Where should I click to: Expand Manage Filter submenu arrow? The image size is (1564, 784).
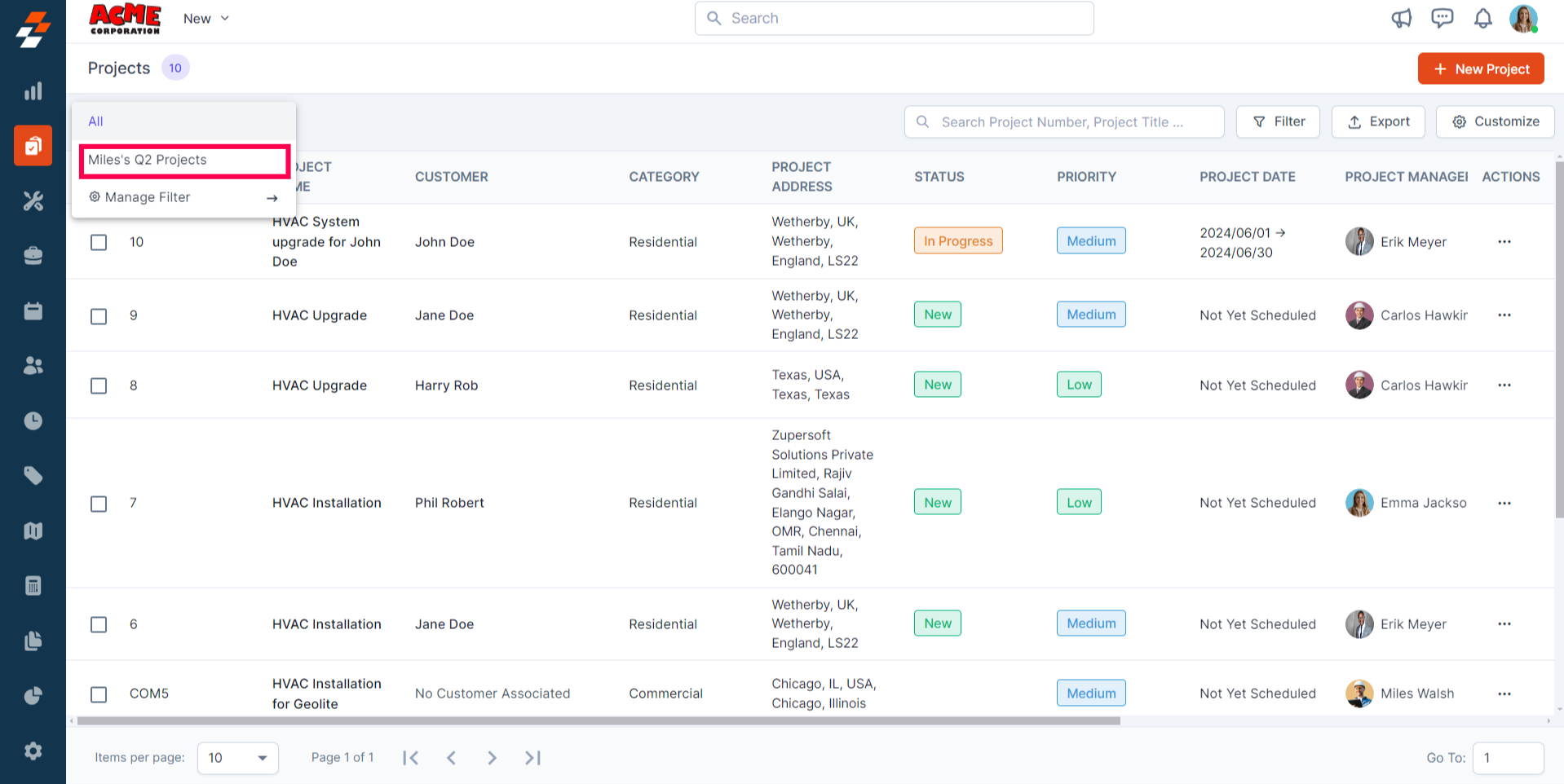coord(272,198)
